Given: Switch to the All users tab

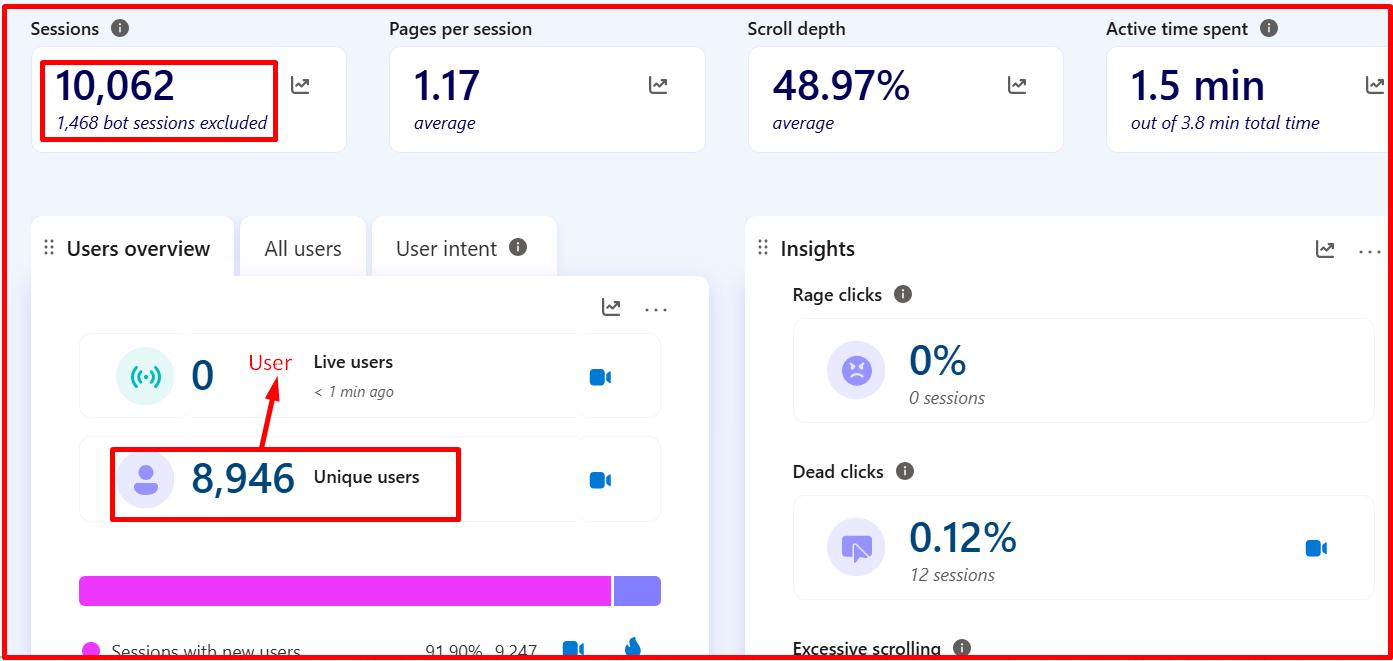Looking at the screenshot, I should point(303,249).
